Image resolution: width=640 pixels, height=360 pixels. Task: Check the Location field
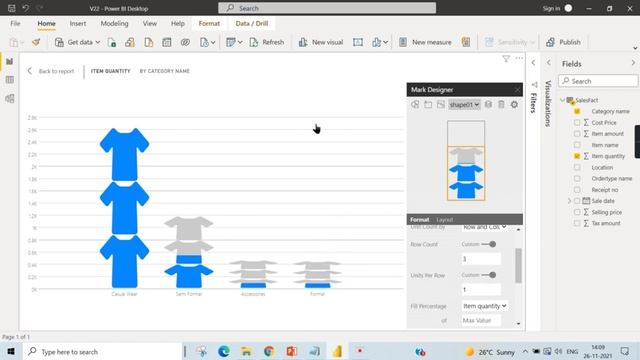[x=577, y=167]
